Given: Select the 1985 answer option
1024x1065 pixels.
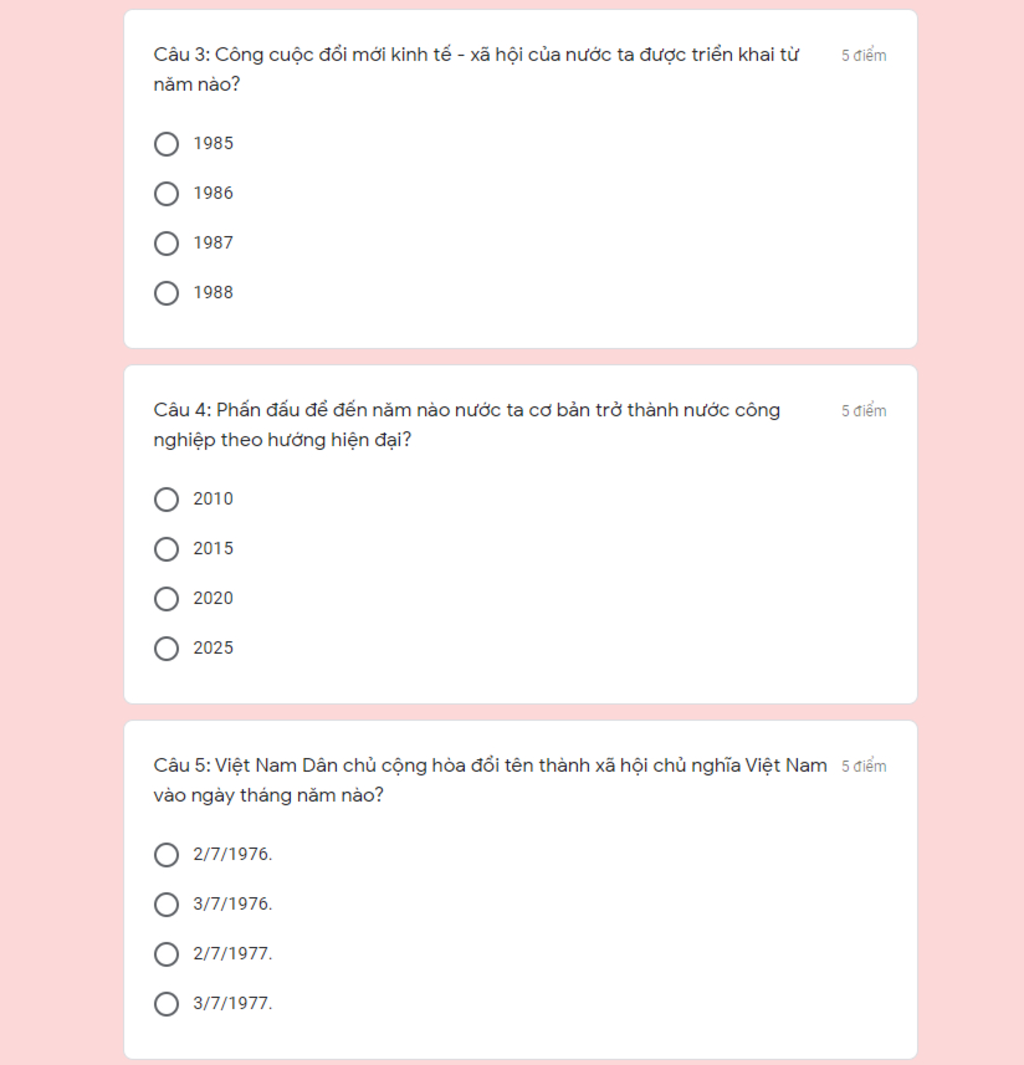Looking at the screenshot, I should (166, 144).
